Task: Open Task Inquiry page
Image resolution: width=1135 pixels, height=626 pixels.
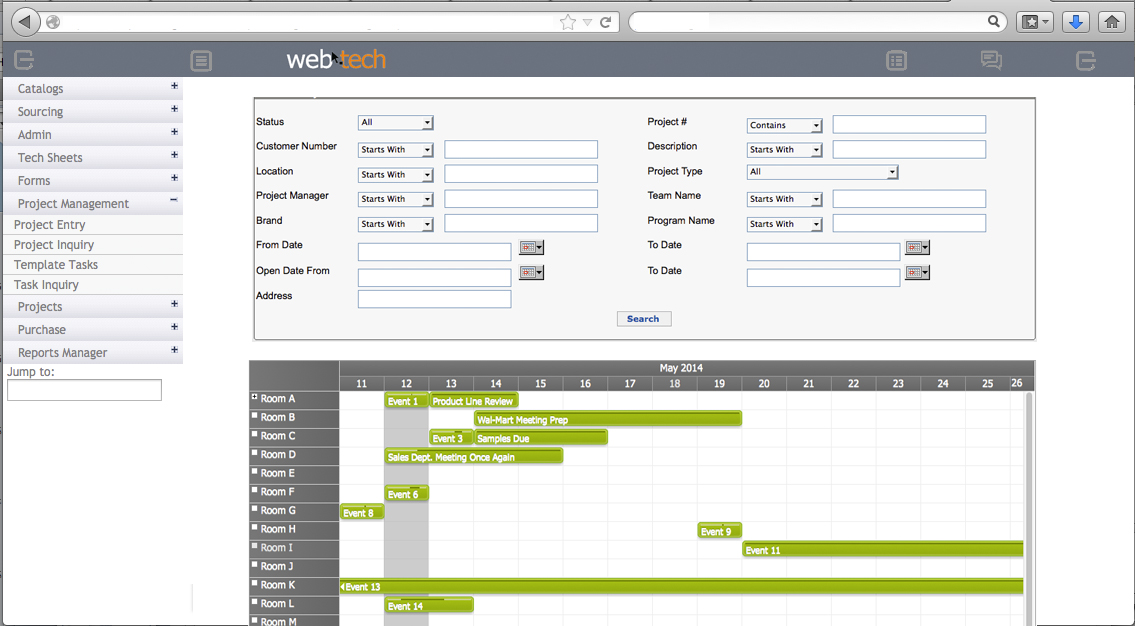Action: point(46,285)
